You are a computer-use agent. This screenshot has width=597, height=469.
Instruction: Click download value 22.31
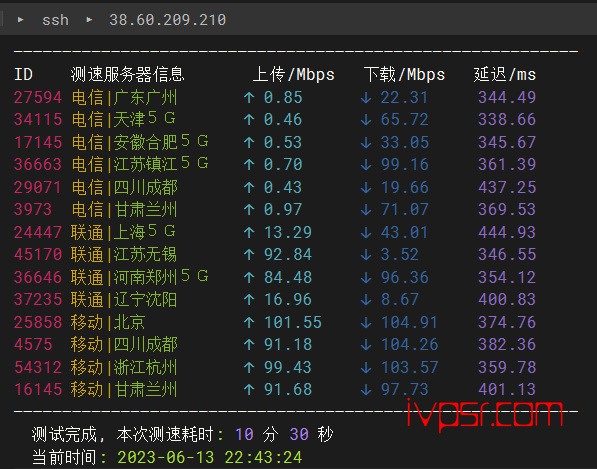point(404,97)
